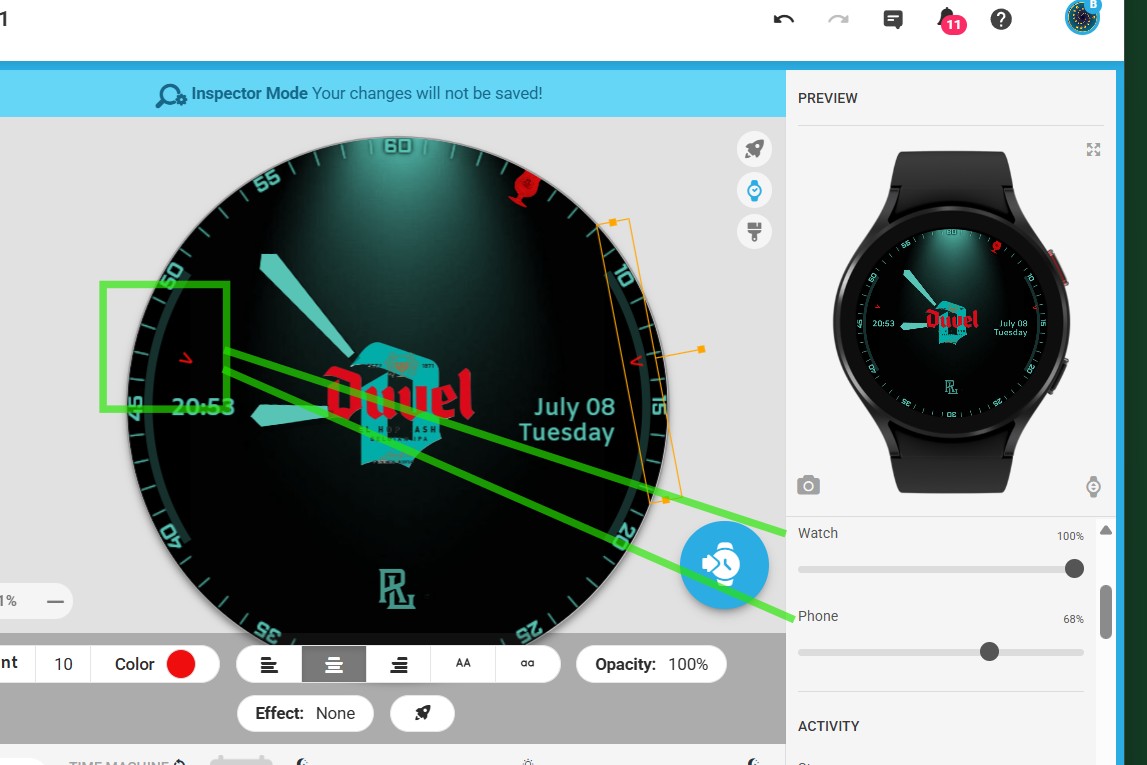The height and width of the screenshot is (765, 1147).
Task: Adjust the Phone battery slider handle
Action: click(x=989, y=651)
